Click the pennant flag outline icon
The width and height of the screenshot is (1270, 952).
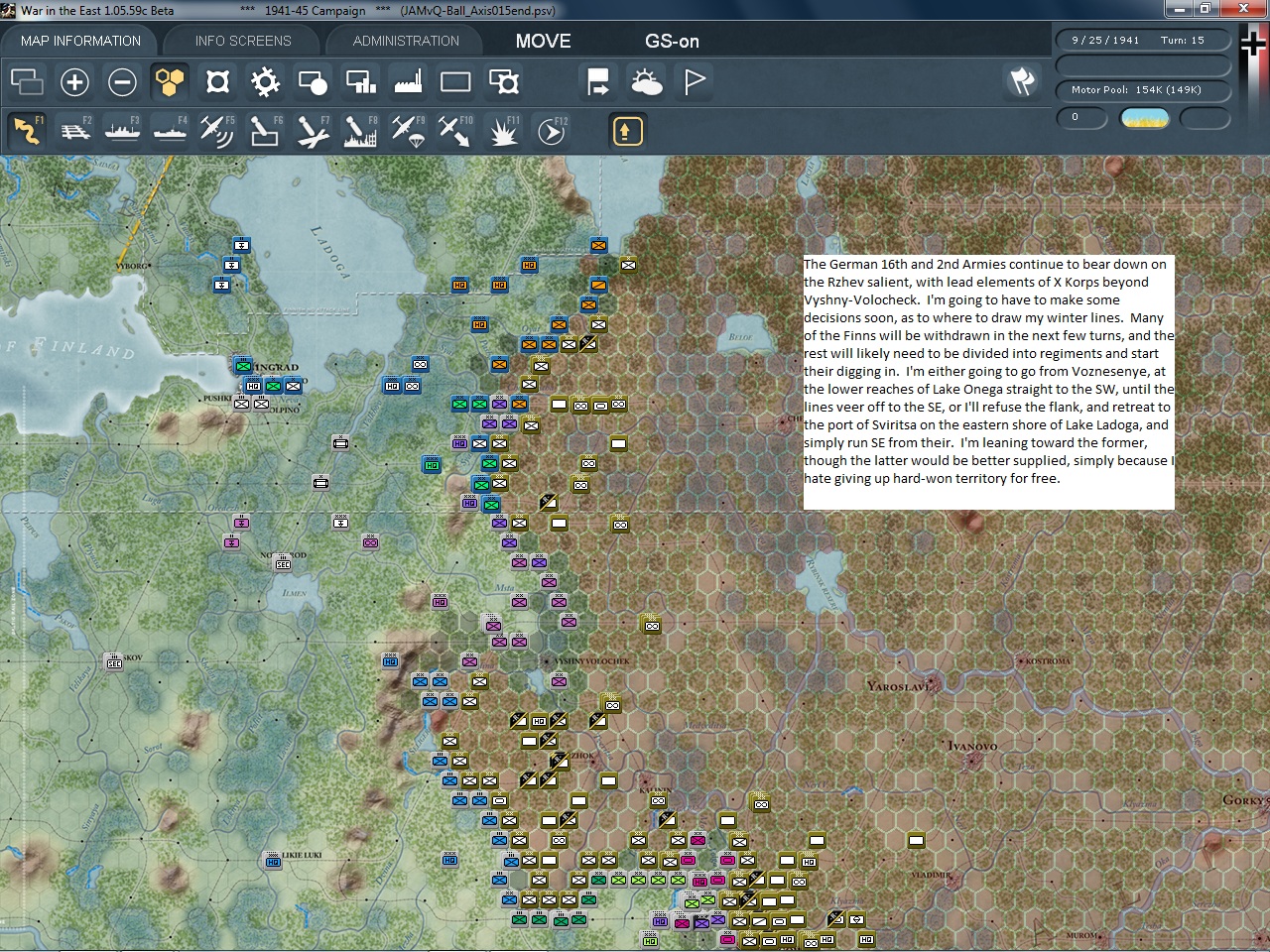[695, 81]
